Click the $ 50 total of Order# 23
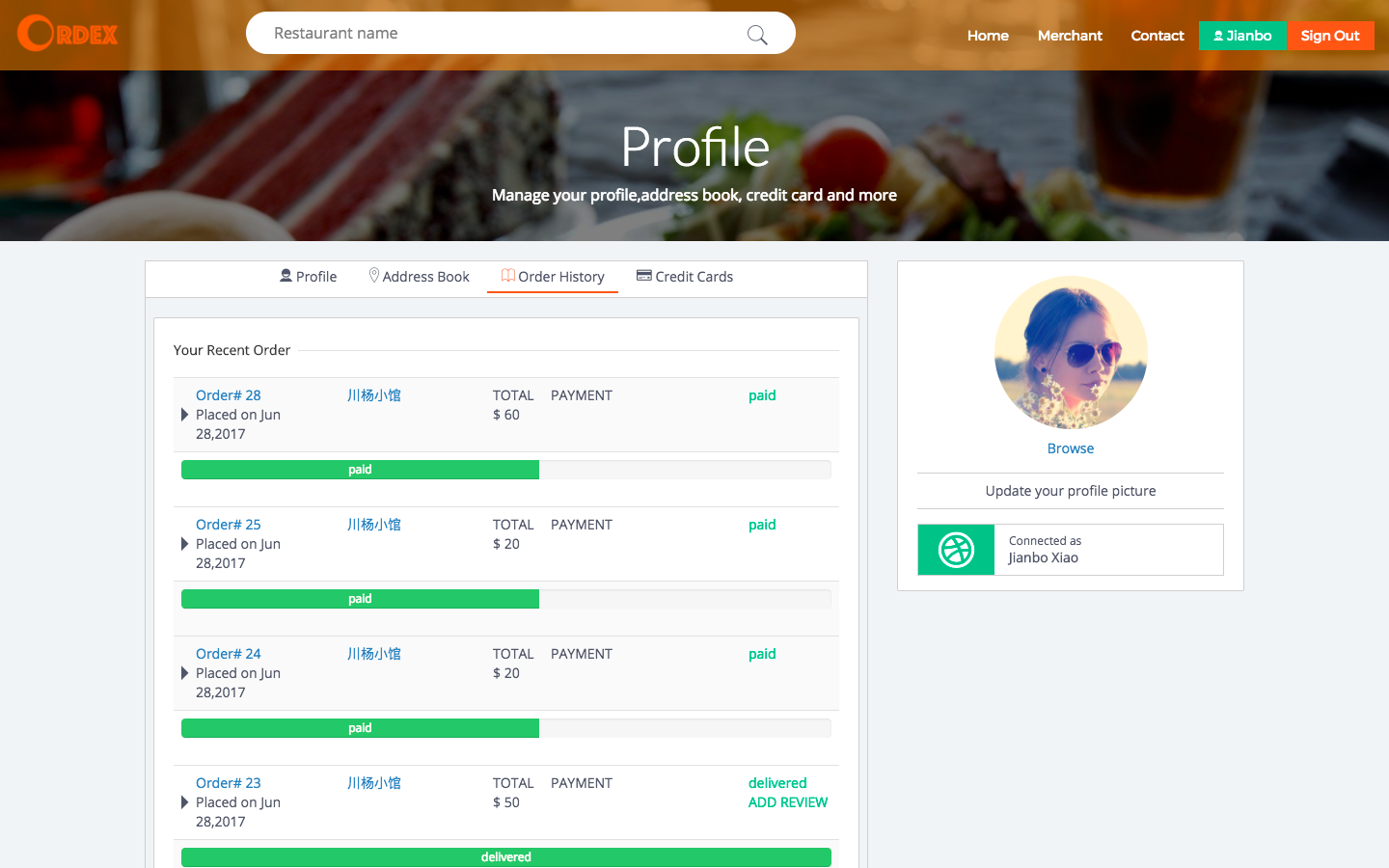Viewport: 1389px width, 868px height. coord(506,802)
